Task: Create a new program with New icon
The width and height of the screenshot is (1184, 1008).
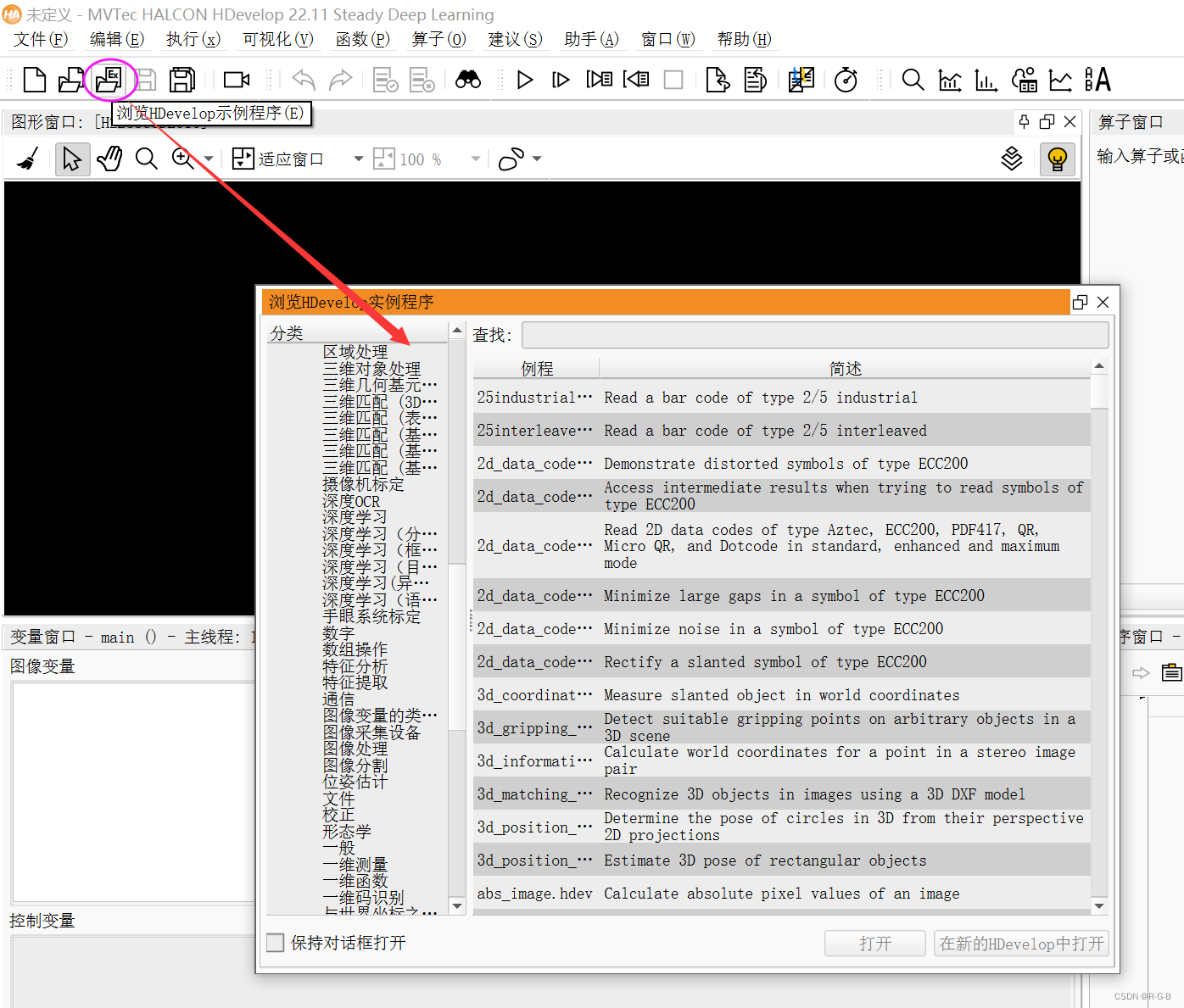Action: pos(35,80)
